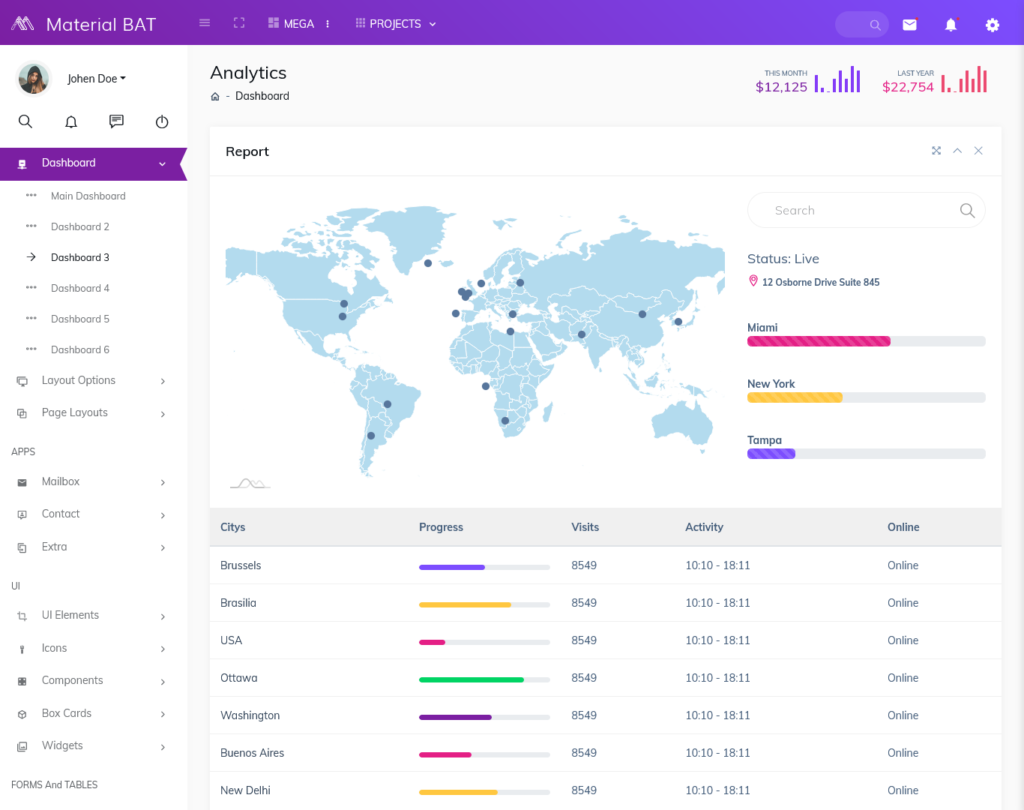The image size is (1024, 810).
Task: Open the Johen Doe profile dropdown
Action: point(93,78)
